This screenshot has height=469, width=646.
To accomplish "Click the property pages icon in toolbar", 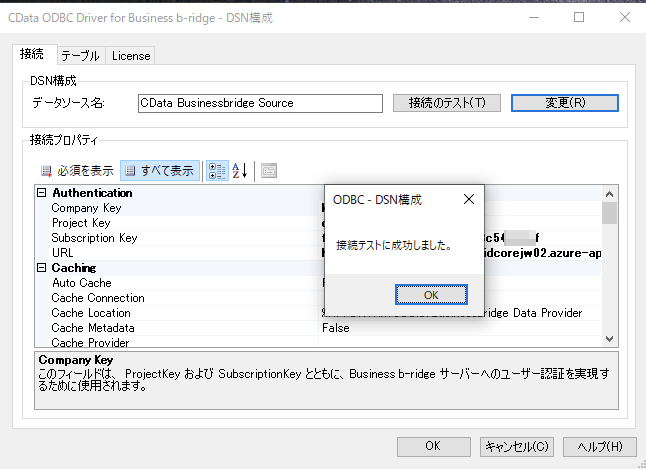I will 269,171.
